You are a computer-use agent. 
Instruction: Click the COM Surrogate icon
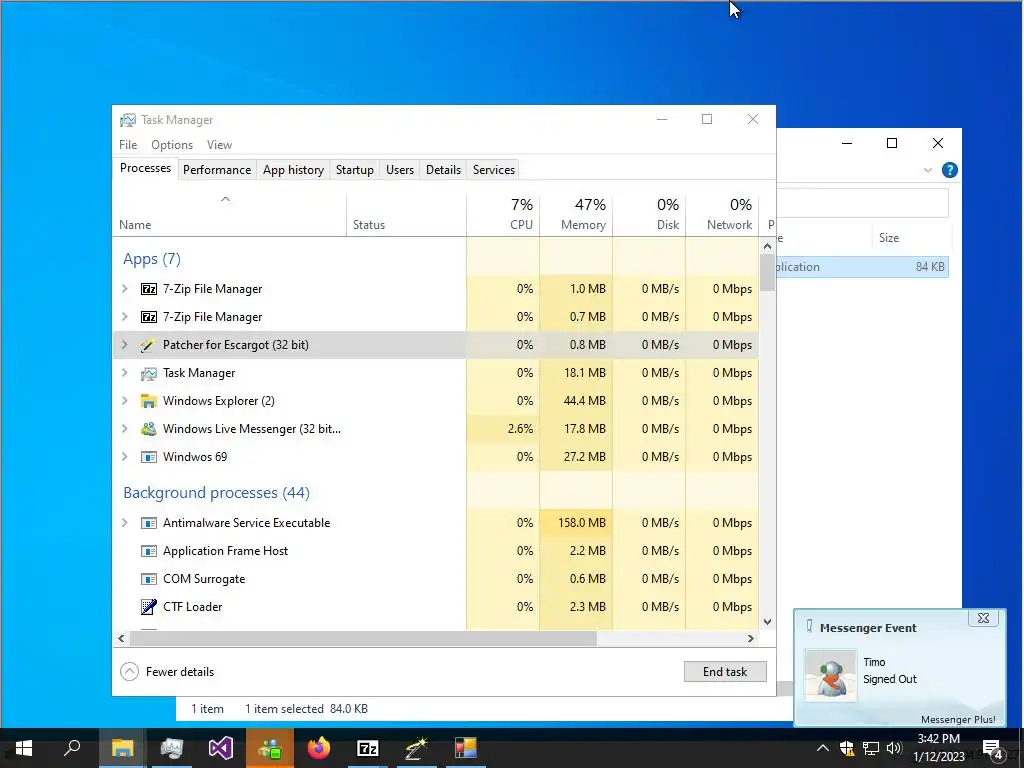149,579
